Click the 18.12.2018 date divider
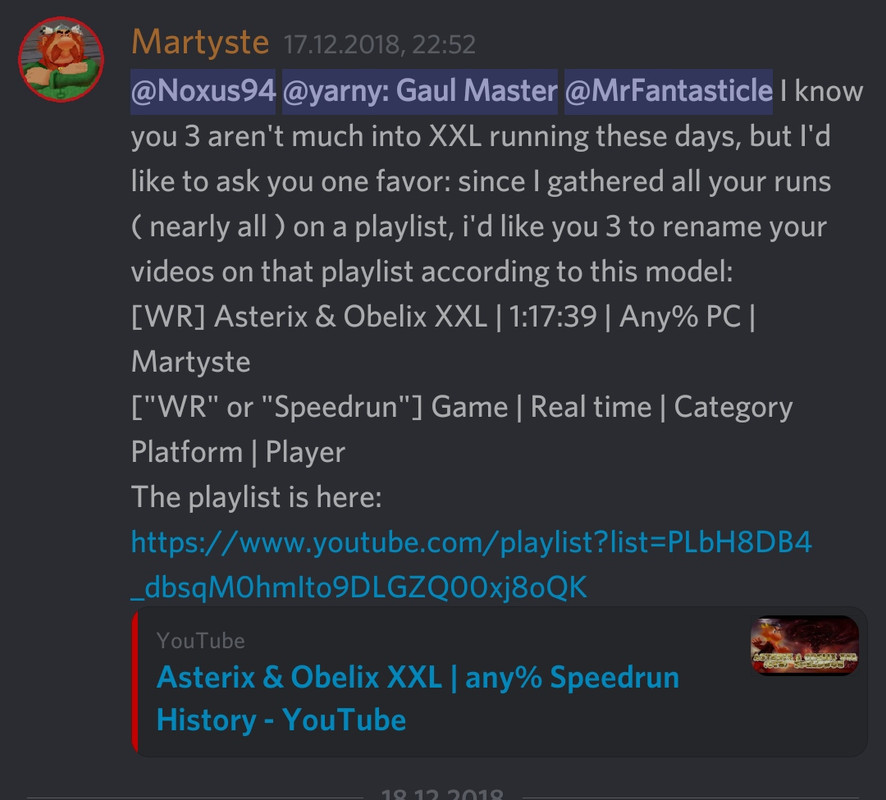The image size is (886, 800). click(442, 794)
